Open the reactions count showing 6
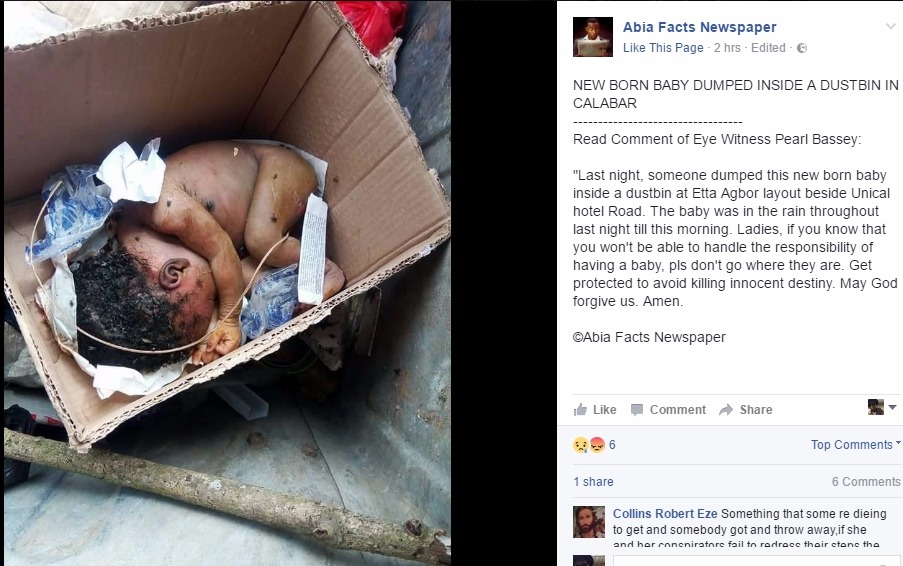Screen dimensions: 903x566 (612, 445)
